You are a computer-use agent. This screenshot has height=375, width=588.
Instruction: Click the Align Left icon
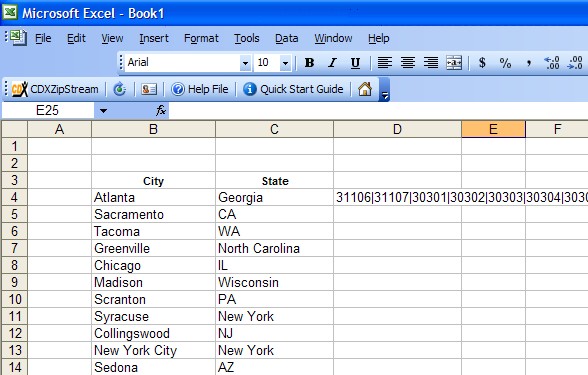pyautogui.click(x=385, y=63)
